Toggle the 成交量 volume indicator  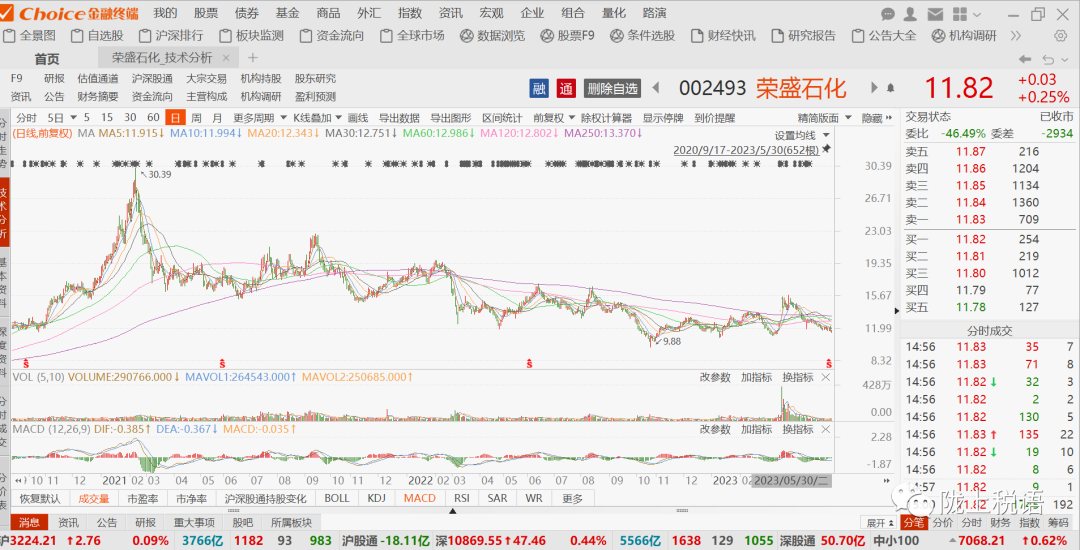[93, 498]
